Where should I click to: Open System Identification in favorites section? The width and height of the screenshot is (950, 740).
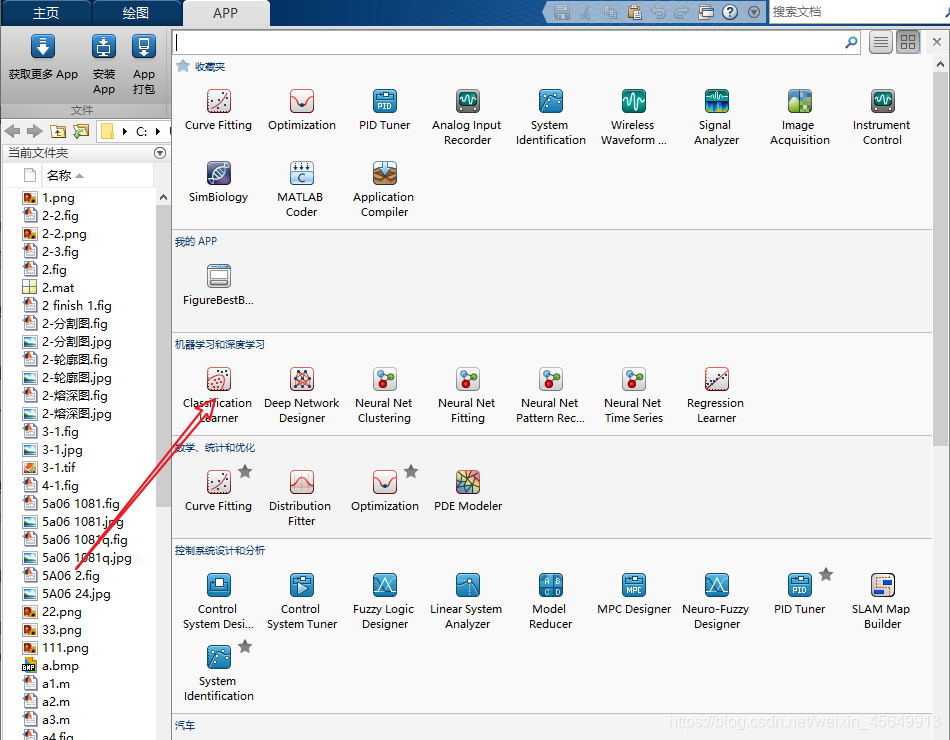pyautogui.click(x=550, y=116)
